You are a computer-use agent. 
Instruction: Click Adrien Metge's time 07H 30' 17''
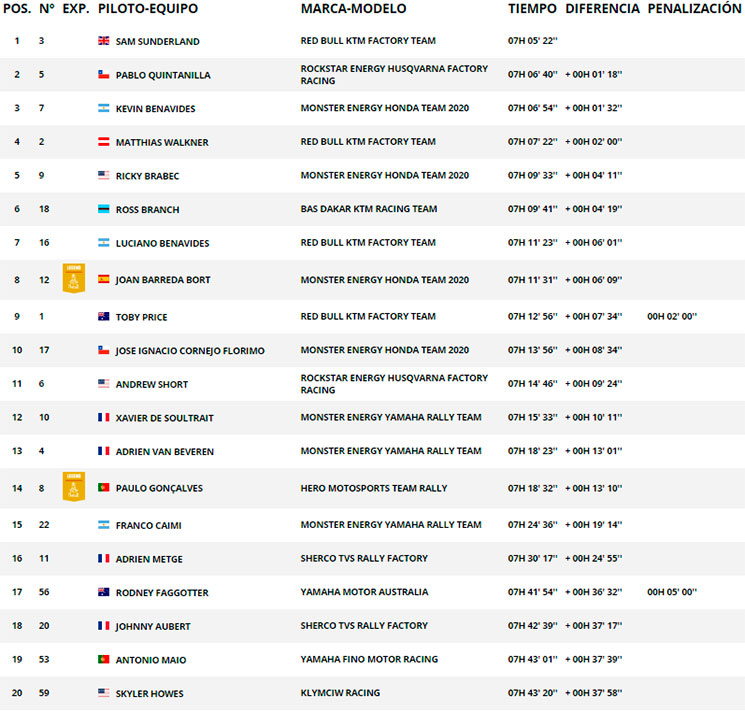[533, 559]
